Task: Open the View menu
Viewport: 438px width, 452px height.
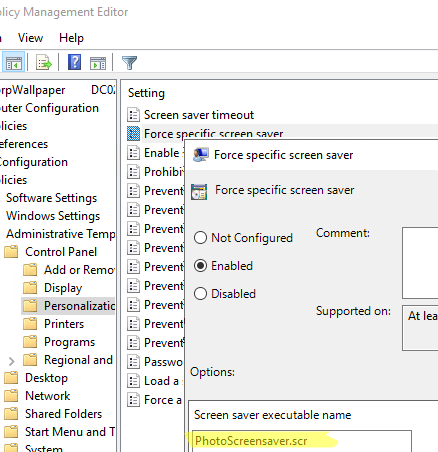Action: (30, 38)
